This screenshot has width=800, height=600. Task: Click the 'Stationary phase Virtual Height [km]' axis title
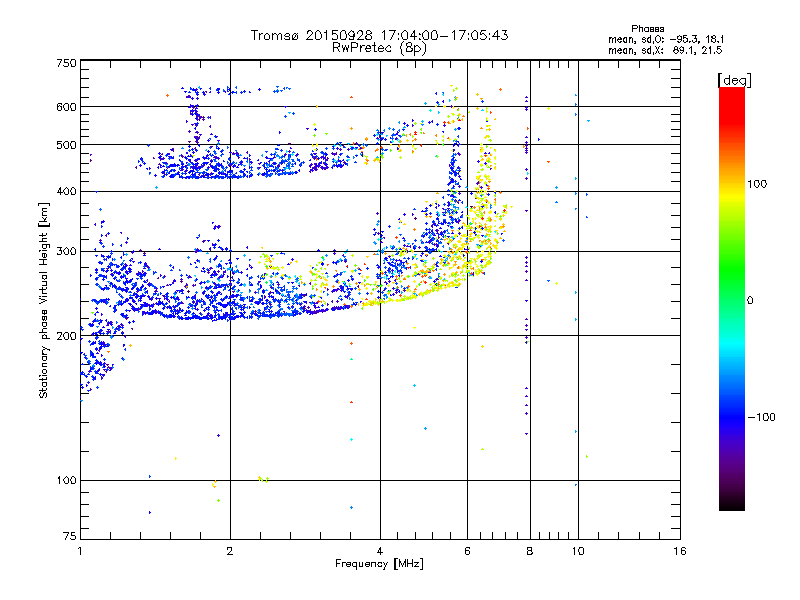tap(44, 300)
